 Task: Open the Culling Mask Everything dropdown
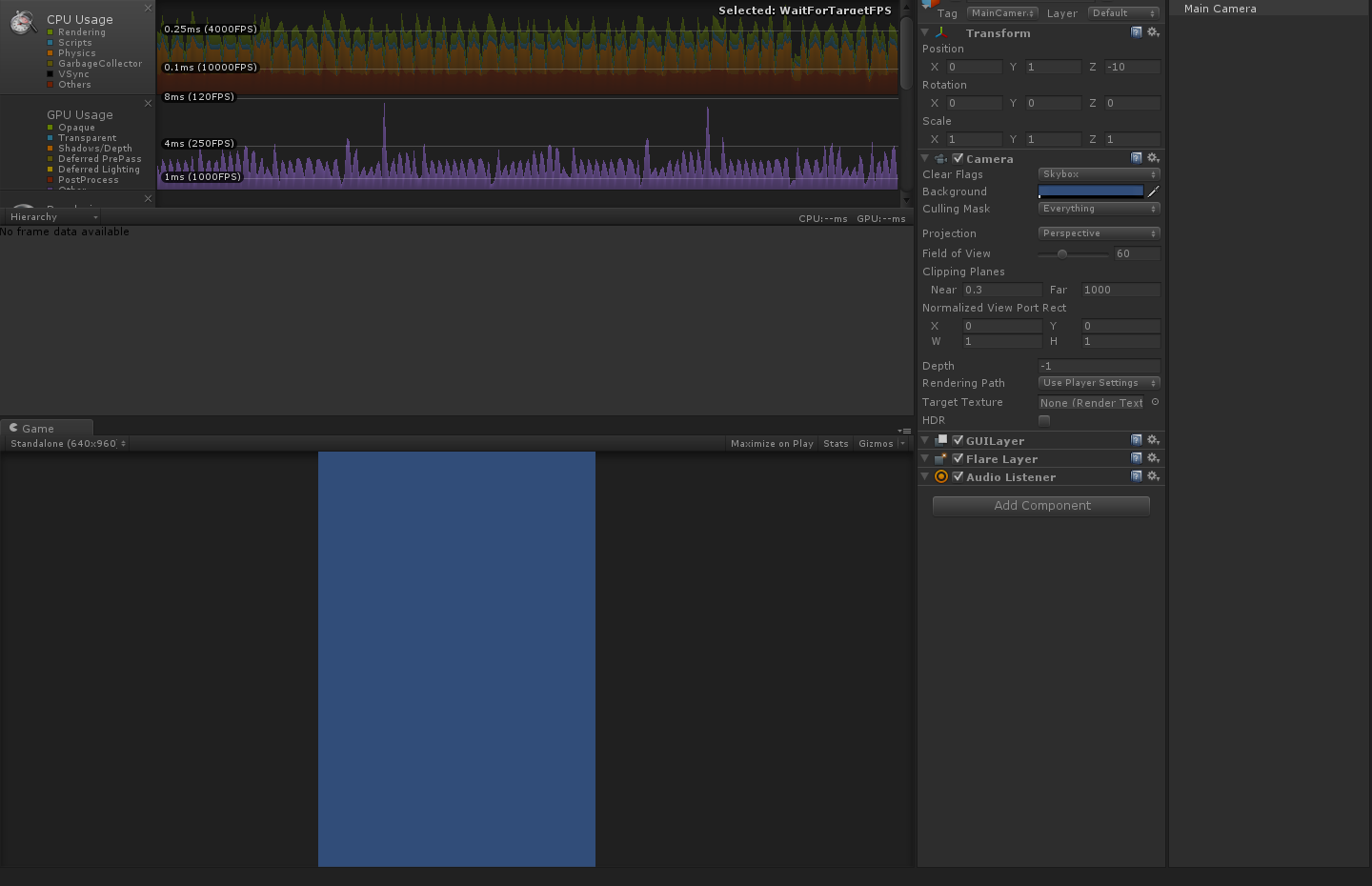click(1099, 209)
